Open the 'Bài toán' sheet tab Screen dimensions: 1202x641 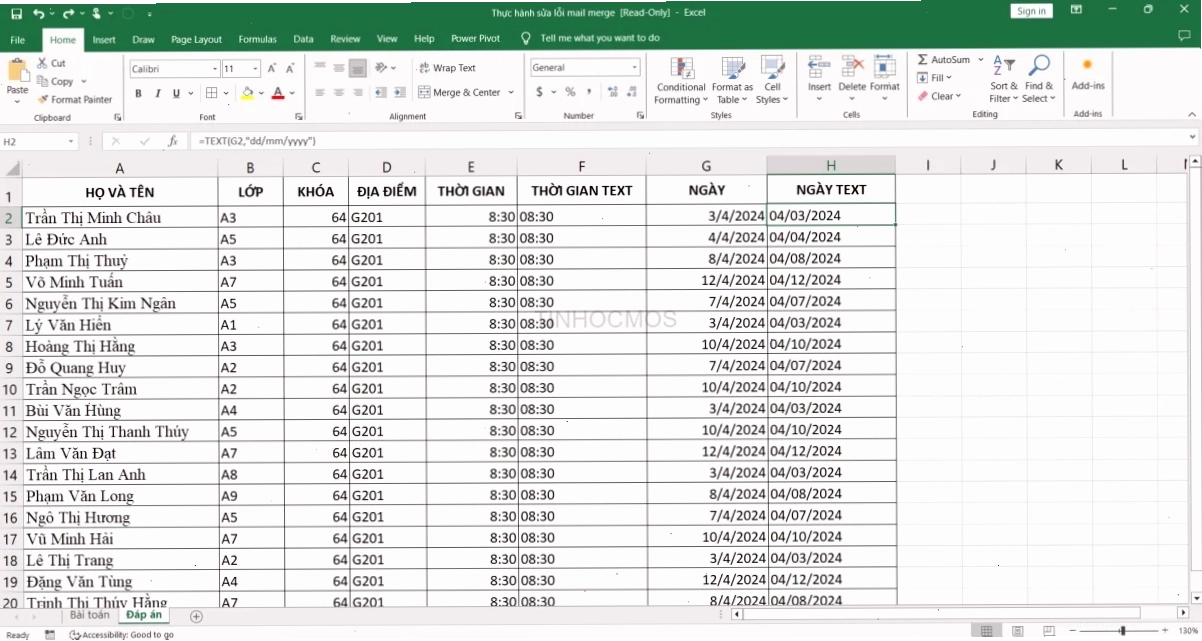coord(88,615)
